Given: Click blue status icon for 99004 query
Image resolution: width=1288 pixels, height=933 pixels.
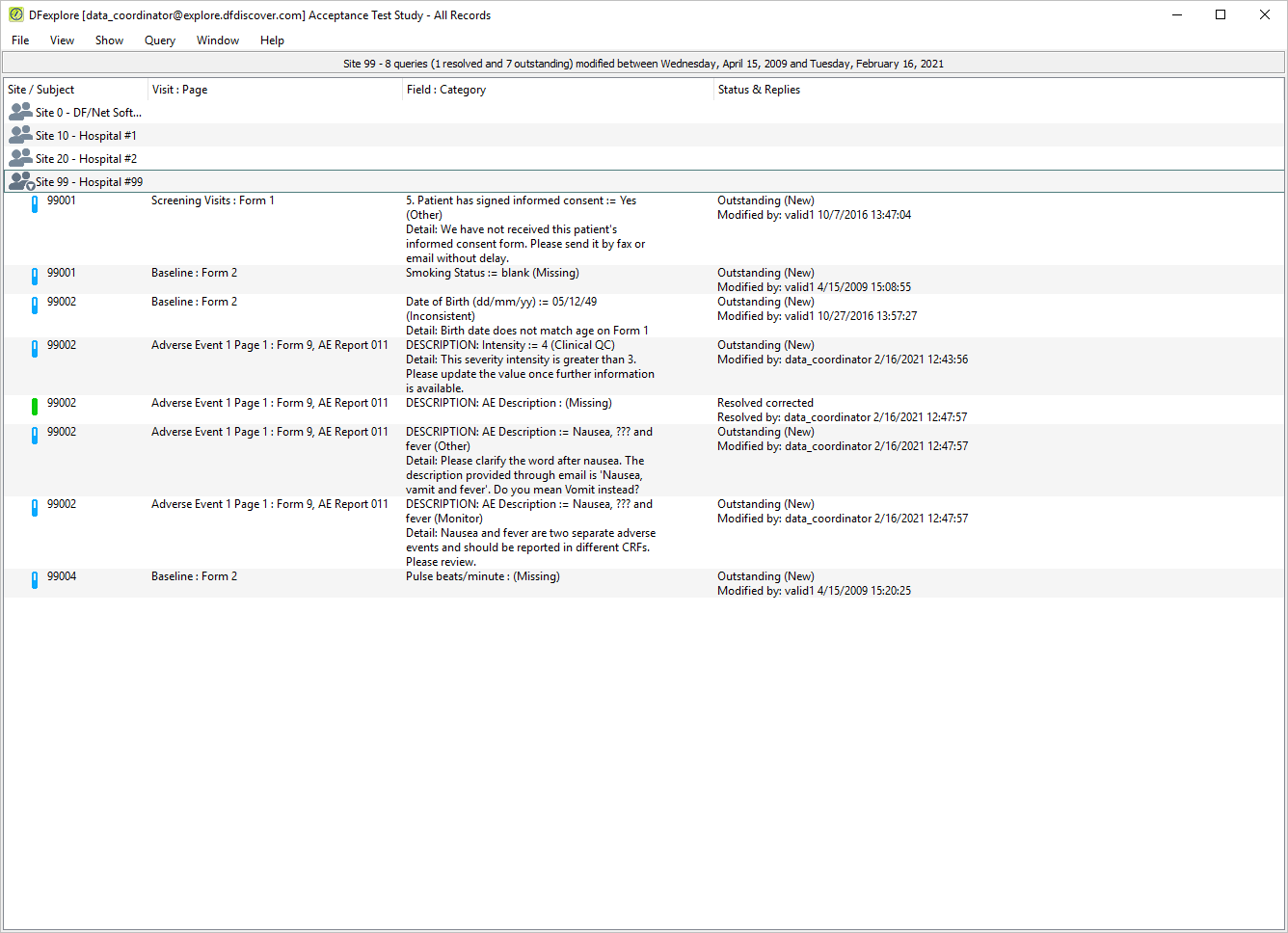Looking at the screenshot, I should (x=35, y=580).
